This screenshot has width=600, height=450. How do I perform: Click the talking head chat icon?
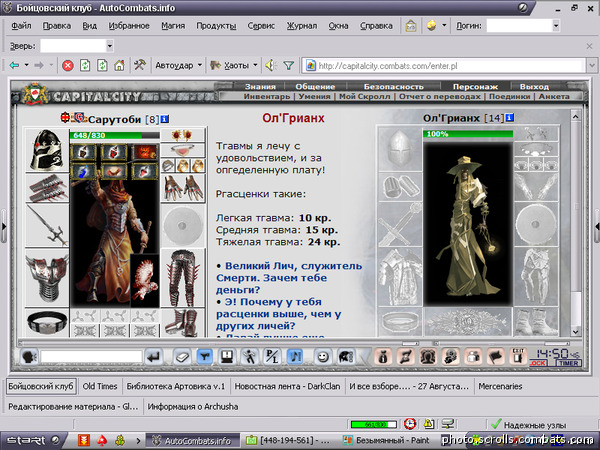(29, 357)
